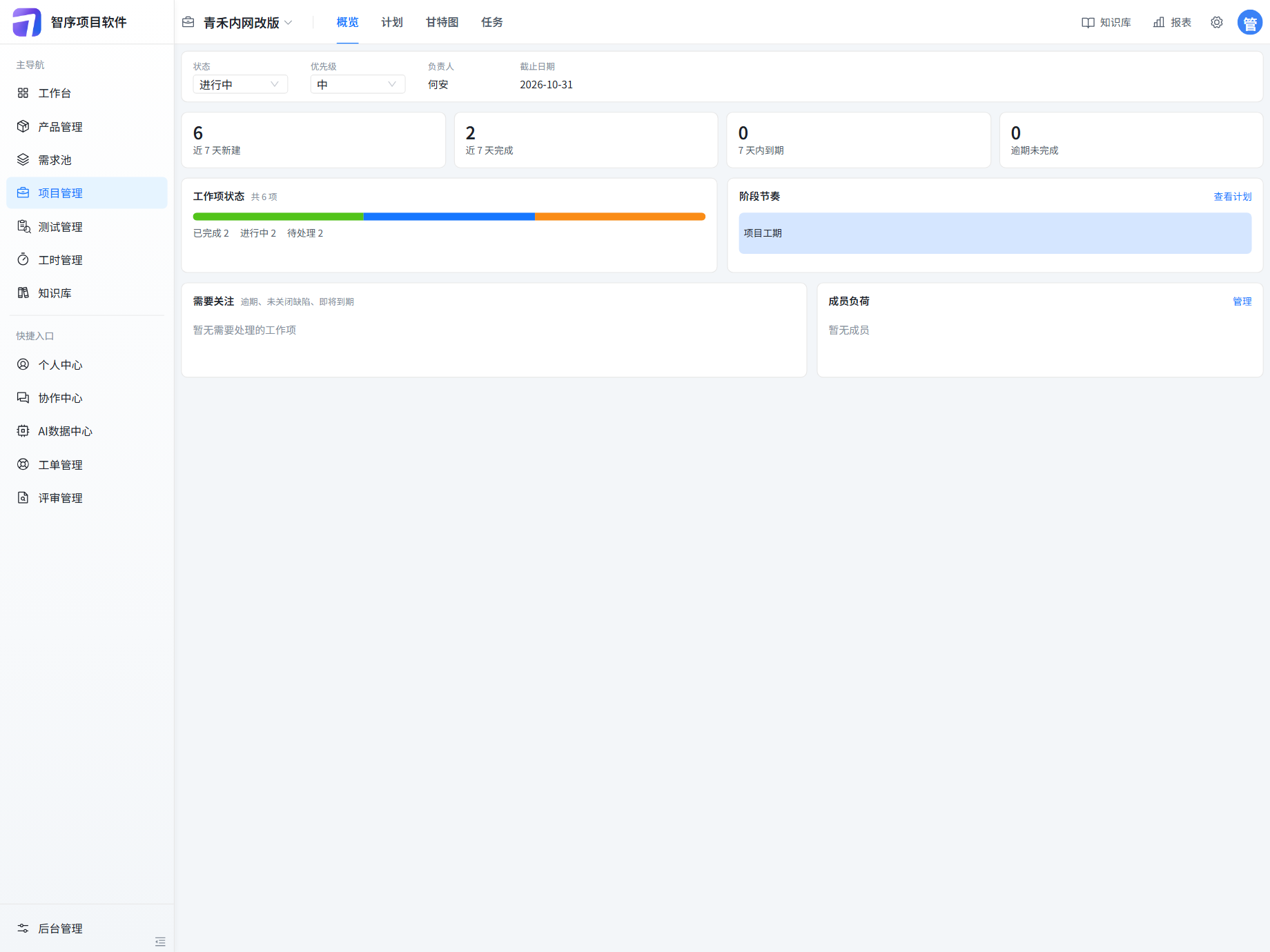Open 协作中心 chat icon
1270x952 pixels.
(23, 397)
